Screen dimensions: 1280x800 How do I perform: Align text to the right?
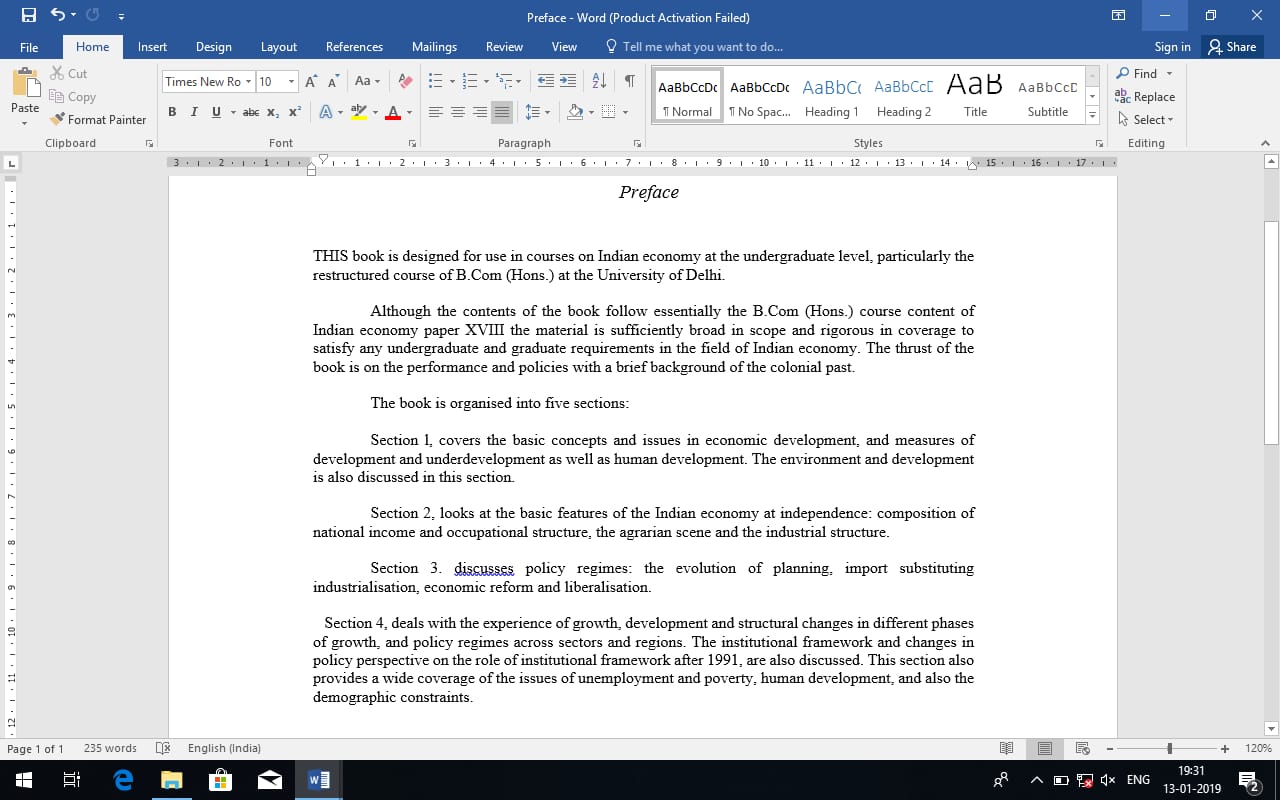click(x=480, y=112)
